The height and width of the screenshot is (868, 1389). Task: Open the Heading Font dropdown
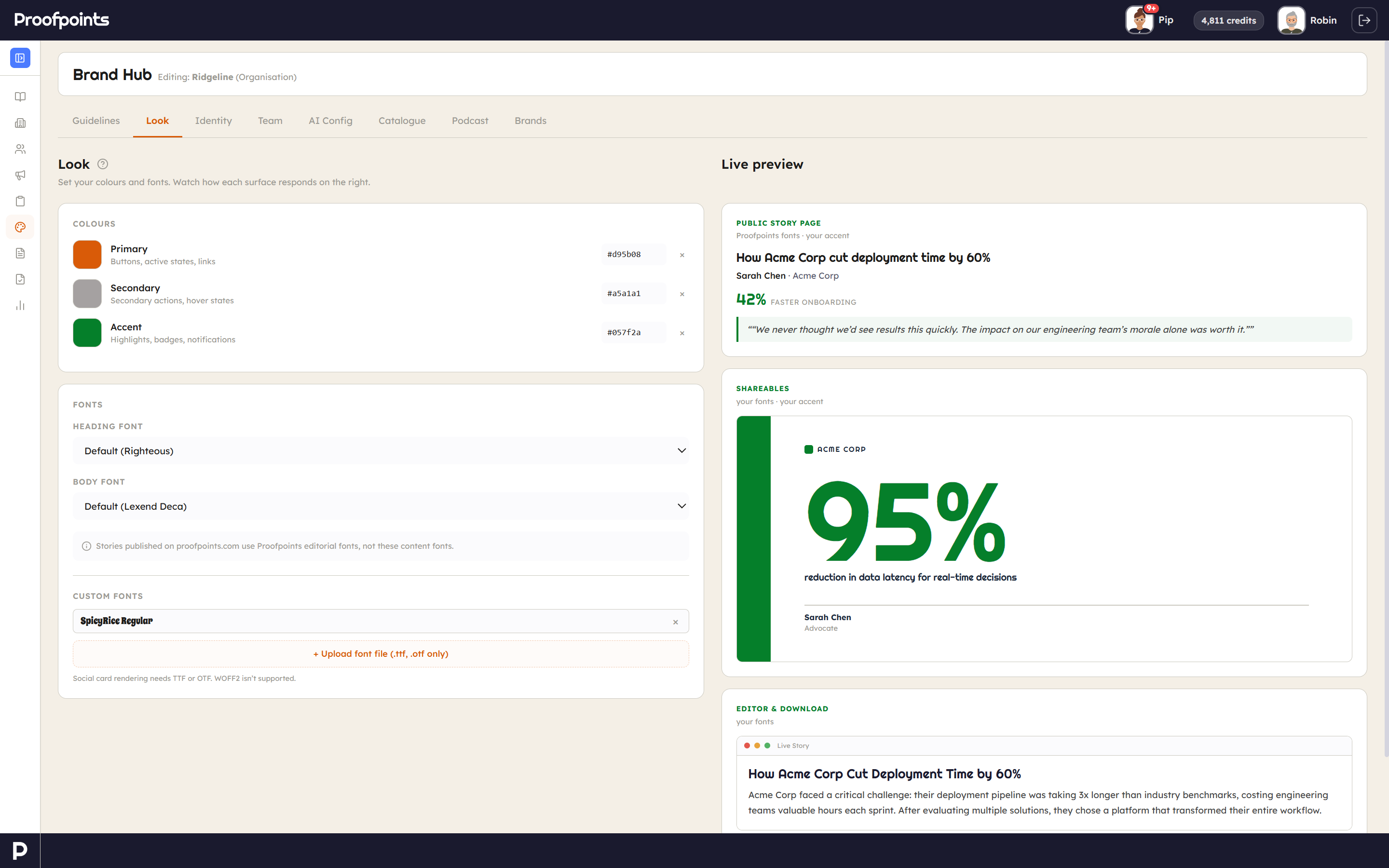pos(381,451)
